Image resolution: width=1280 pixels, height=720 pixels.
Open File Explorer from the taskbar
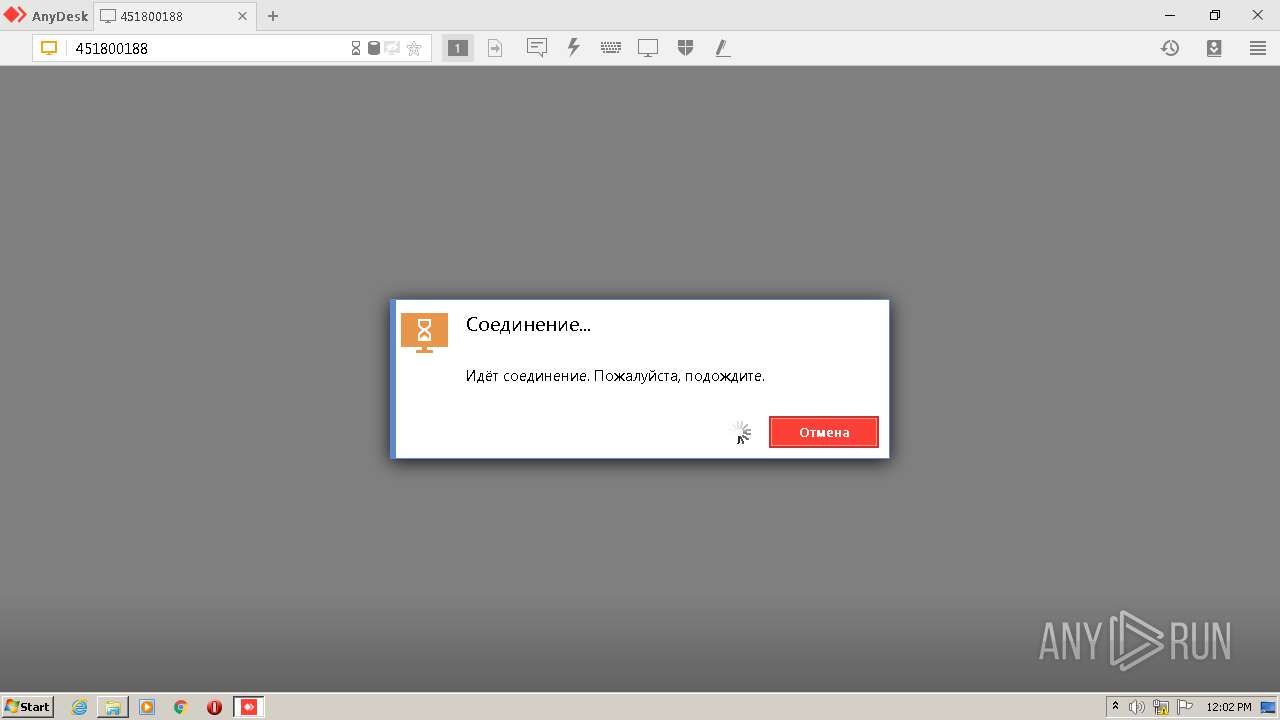point(113,707)
